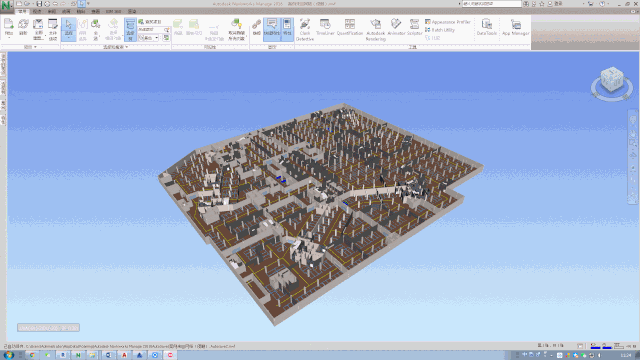640x360 pixels.
Task: Open the Navisworks application menu button
Action: point(7,6)
